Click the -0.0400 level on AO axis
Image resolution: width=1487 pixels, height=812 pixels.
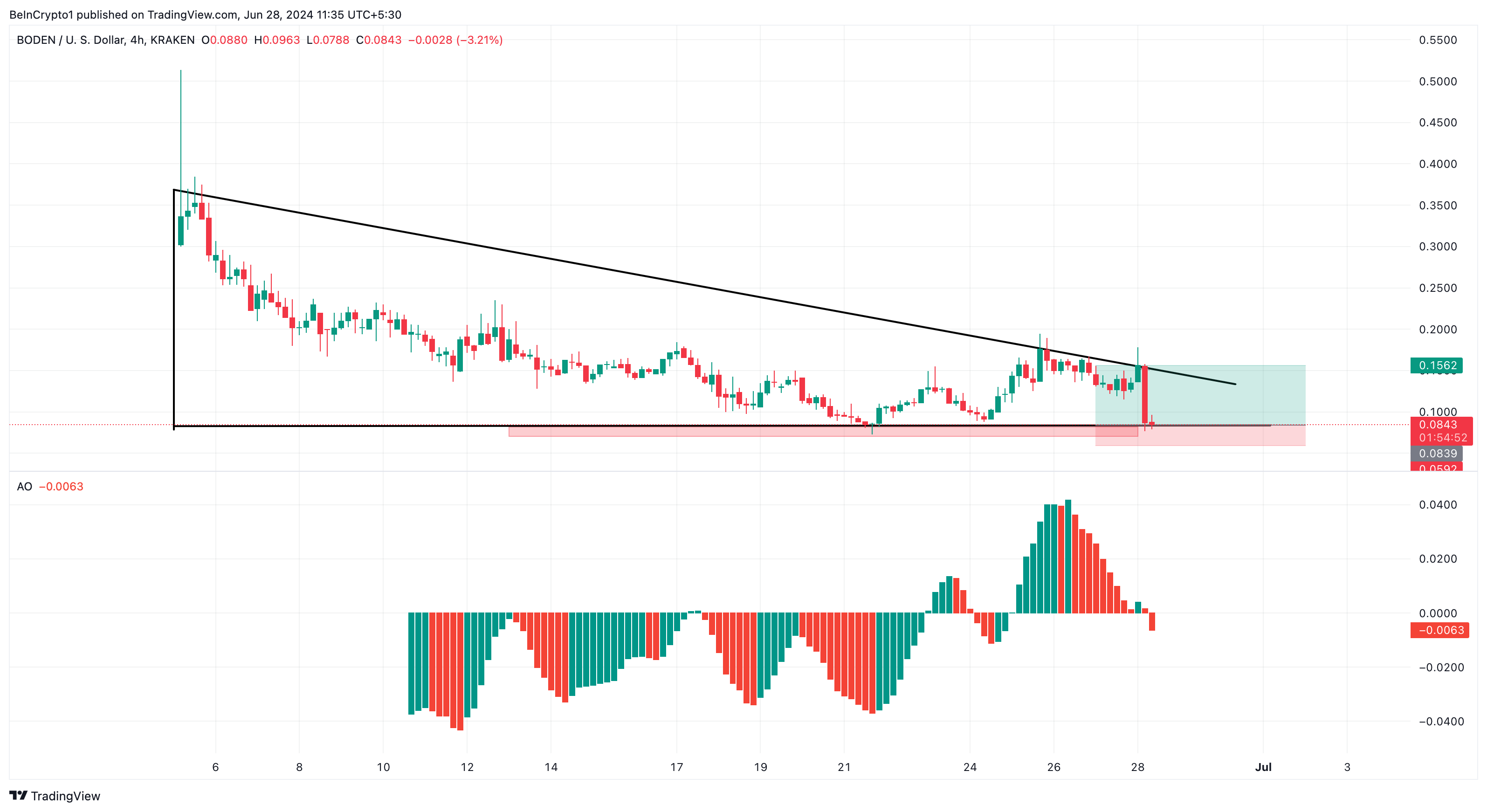[x=1441, y=722]
